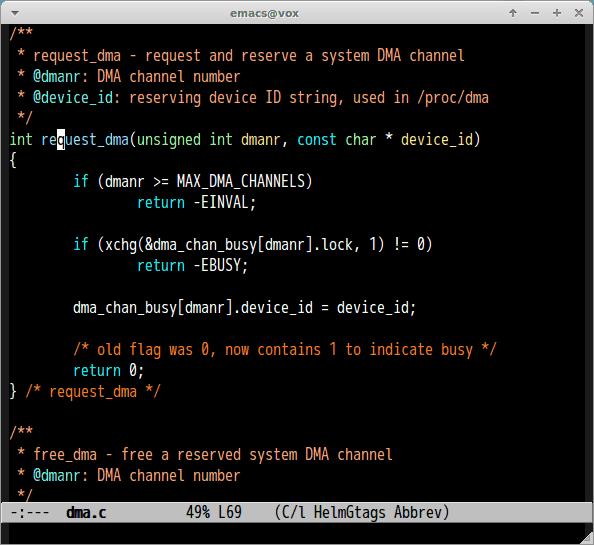Click on xchg function call
Viewport: 594px width, 545px height.
pos(121,245)
